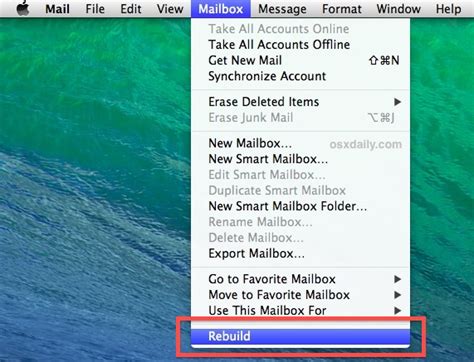Open the Apple menu
The image size is (474, 362).
coord(23,9)
